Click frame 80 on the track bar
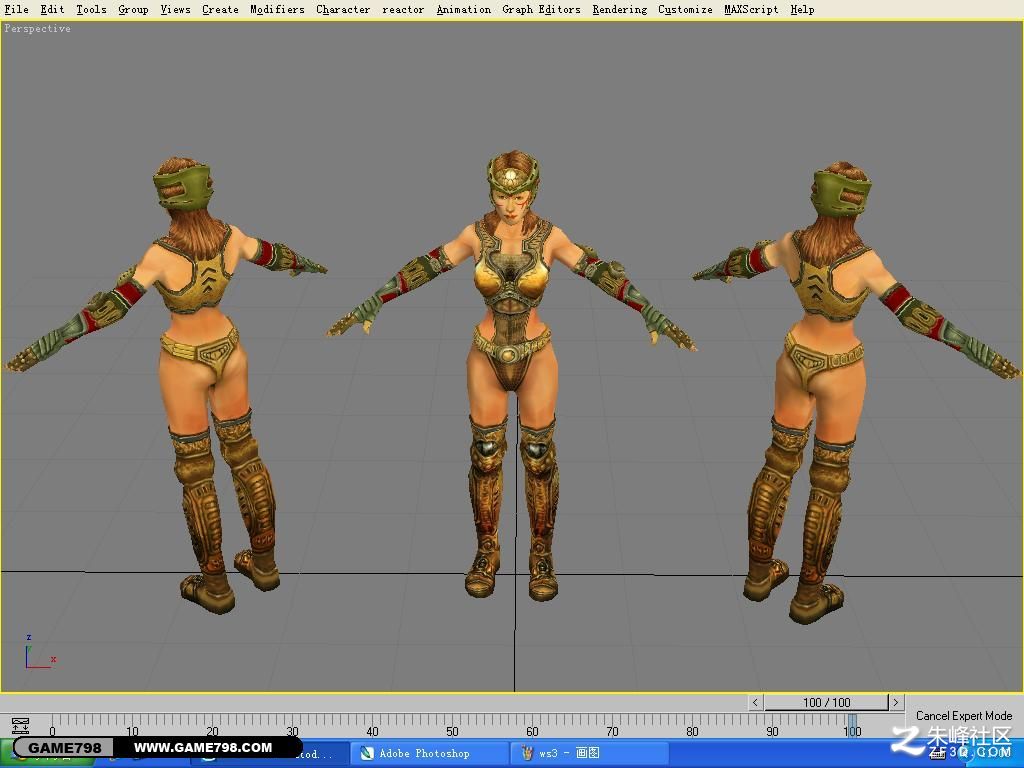 (x=692, y=731)
